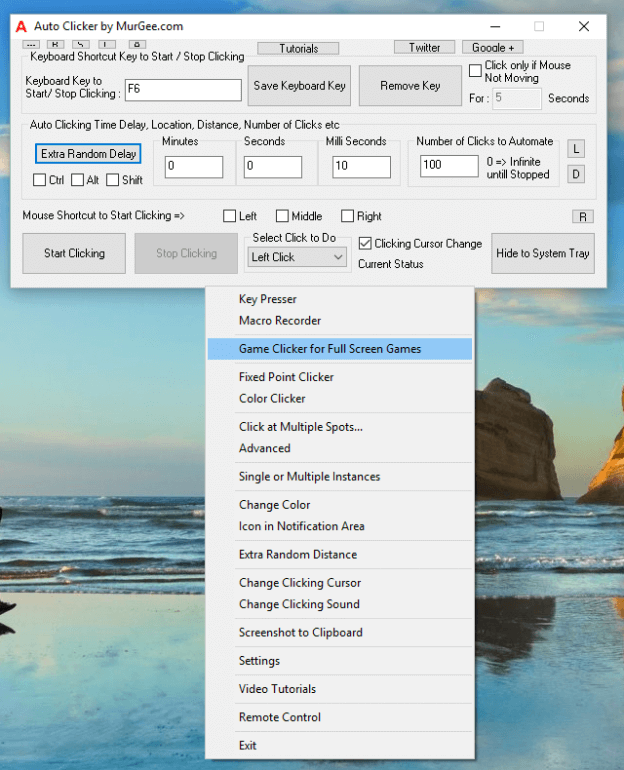Viewport: 624px width, 770px height.
Task: Click the Twitter button
Action: pyautogui.click(x=424, y=47)
